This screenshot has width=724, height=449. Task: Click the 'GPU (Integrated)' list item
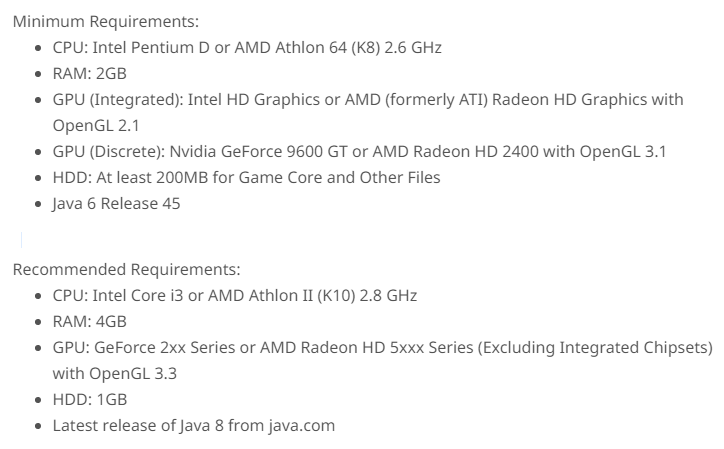point(368,99)
